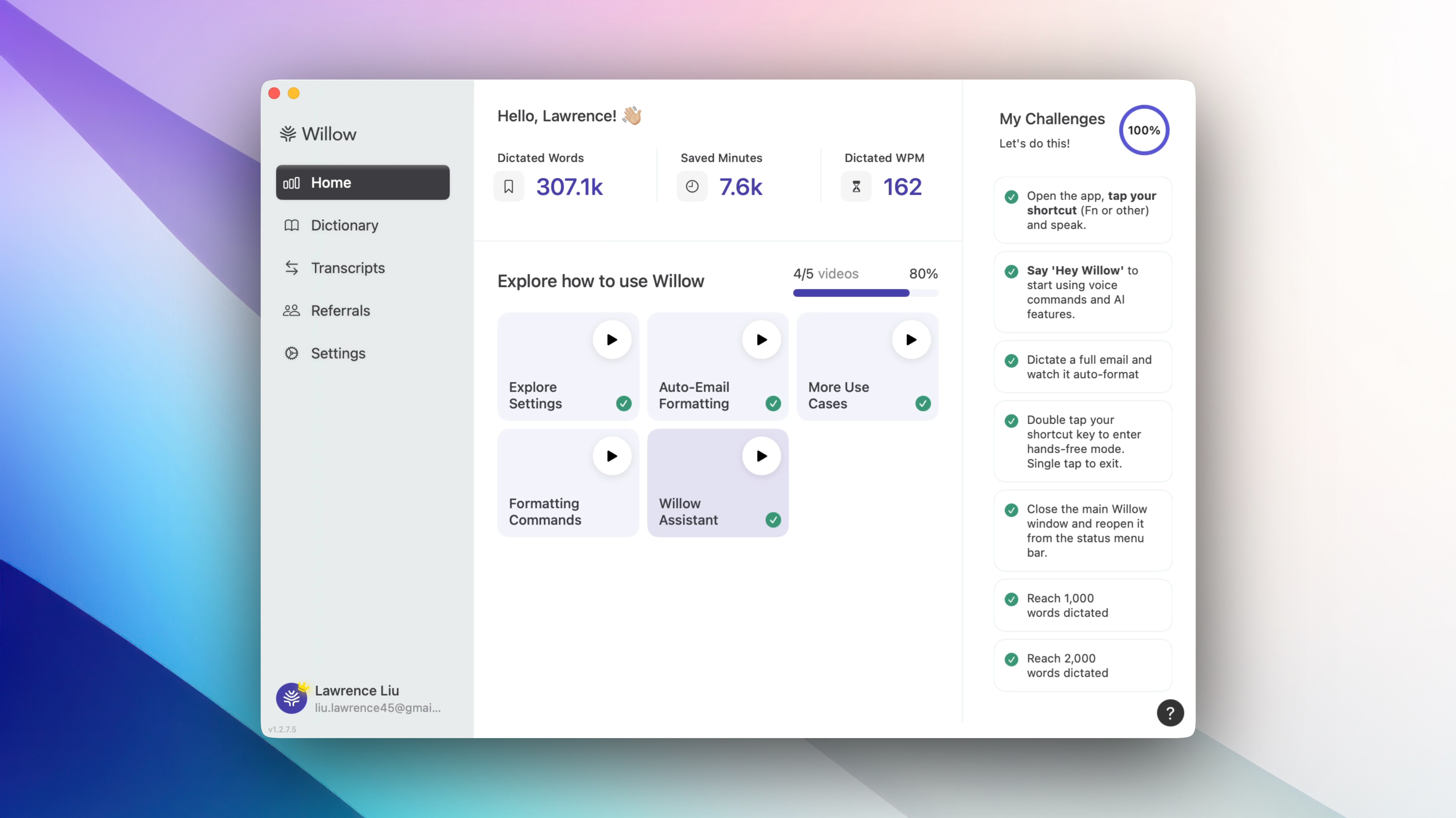
Task: Click the Dictionary book icon
Action: point(291,225)
